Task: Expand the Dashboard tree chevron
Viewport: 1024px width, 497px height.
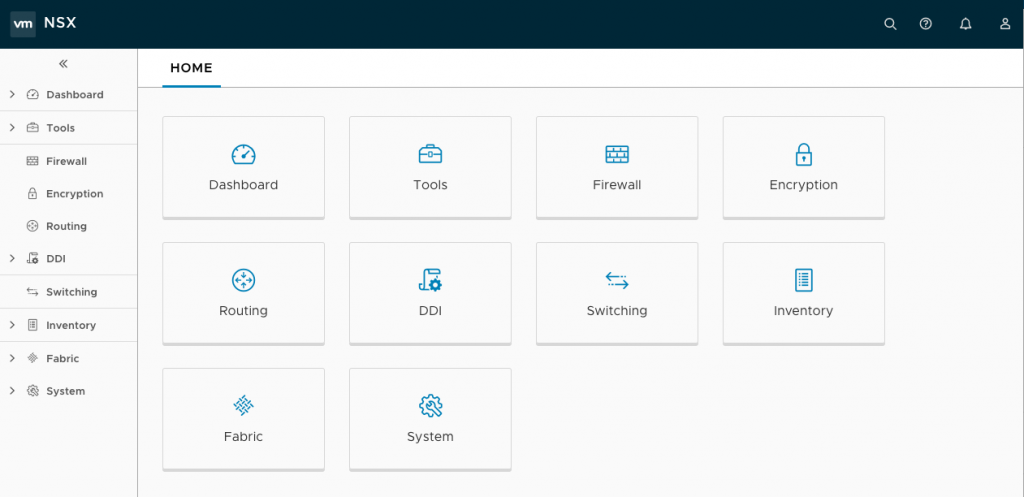Action: coord(12,95)
